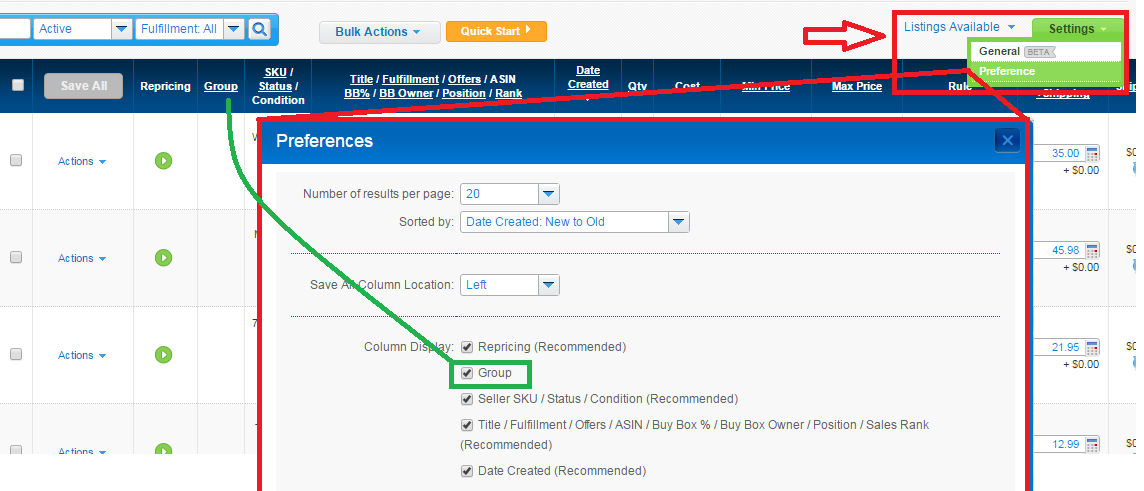Image resolution: width=1144 pixels, height=491 pixels.
Task: Open calculator icon beside 12.99 price
Action: 1092,444
